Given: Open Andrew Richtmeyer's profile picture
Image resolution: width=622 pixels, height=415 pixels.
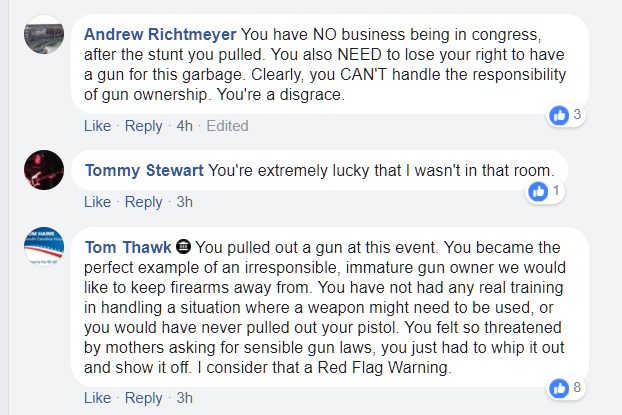Looking at the screenshot, I should pyautogui.click(x=44, y=35).
